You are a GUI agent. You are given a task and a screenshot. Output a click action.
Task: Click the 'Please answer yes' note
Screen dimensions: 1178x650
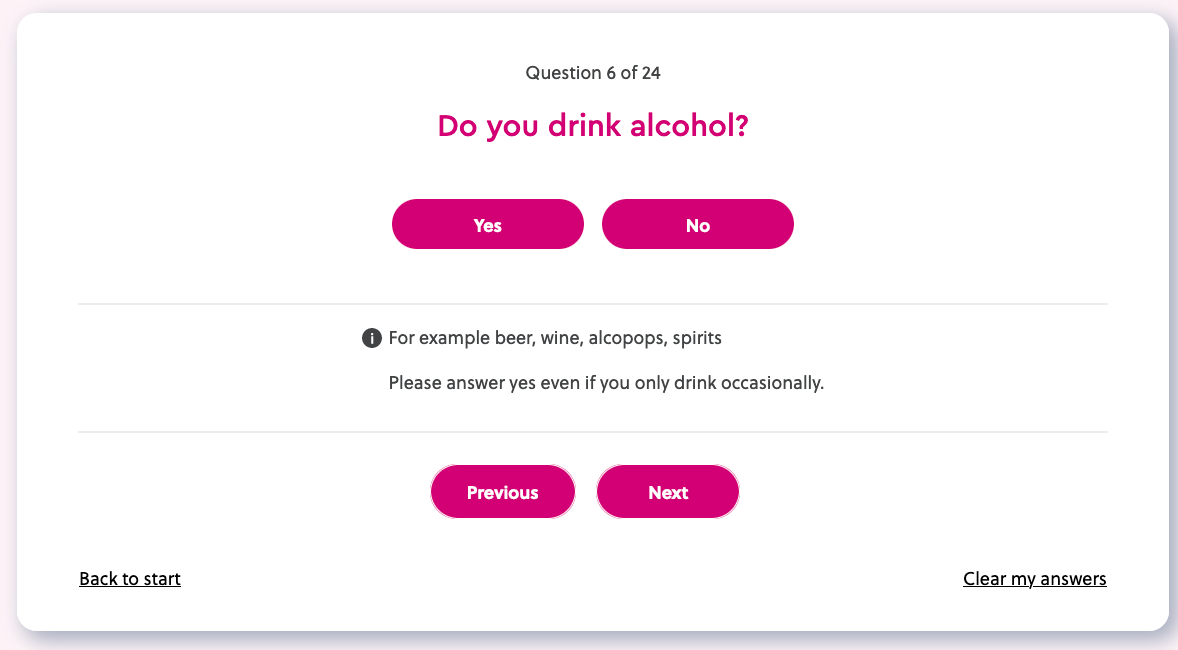606,383
